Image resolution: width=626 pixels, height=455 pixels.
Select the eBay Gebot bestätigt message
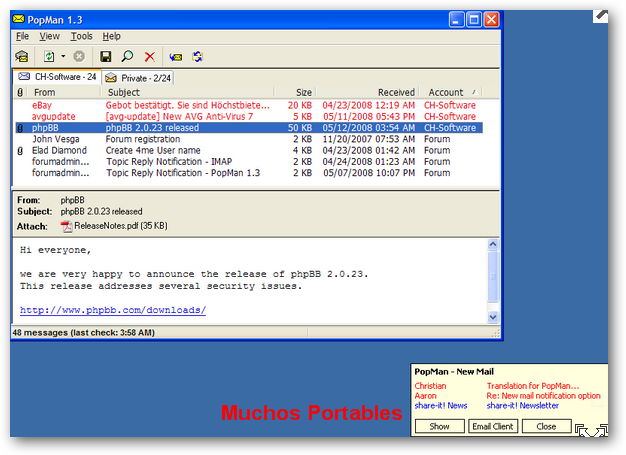(x=249, y=105)
